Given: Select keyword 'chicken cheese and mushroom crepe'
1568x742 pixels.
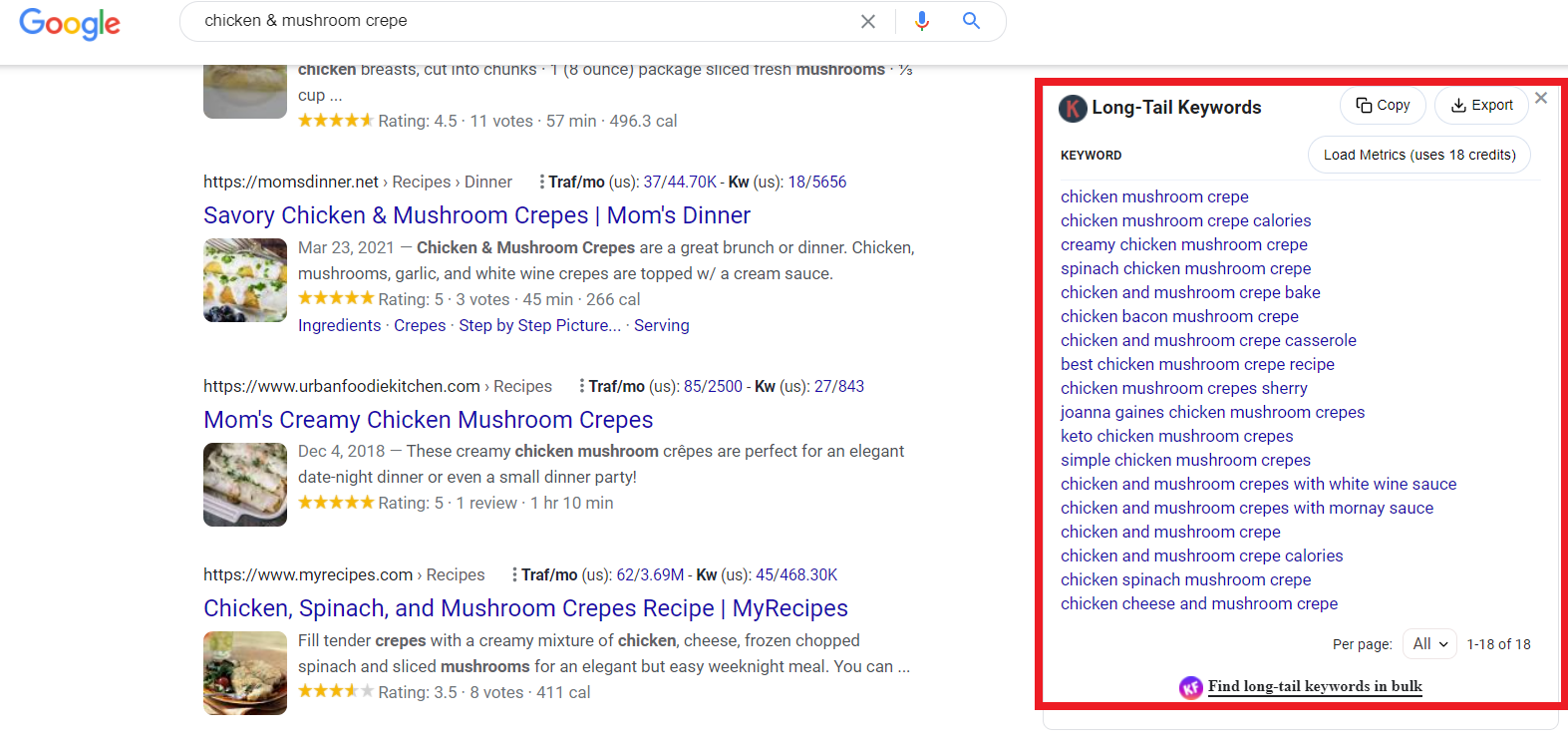Looking at the screenshot, I should [1199, 603].
